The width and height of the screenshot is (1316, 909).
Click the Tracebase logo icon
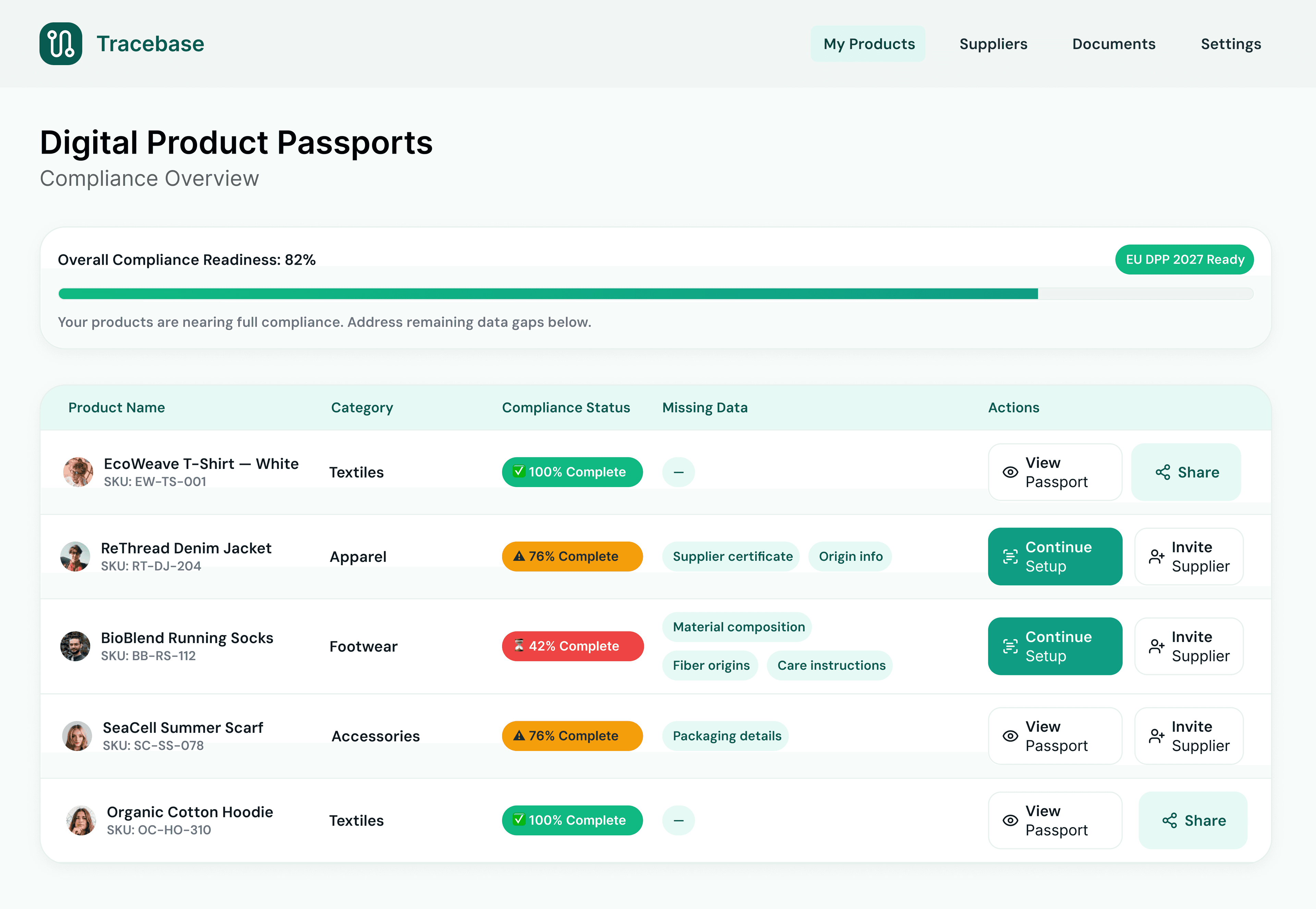tap(60, 44)
